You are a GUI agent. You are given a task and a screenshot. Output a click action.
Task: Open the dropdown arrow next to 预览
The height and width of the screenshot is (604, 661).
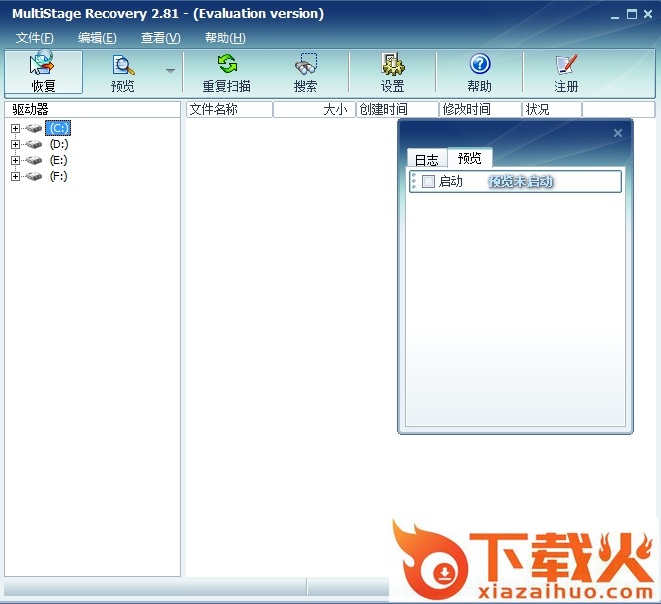(x=170, y=71)
